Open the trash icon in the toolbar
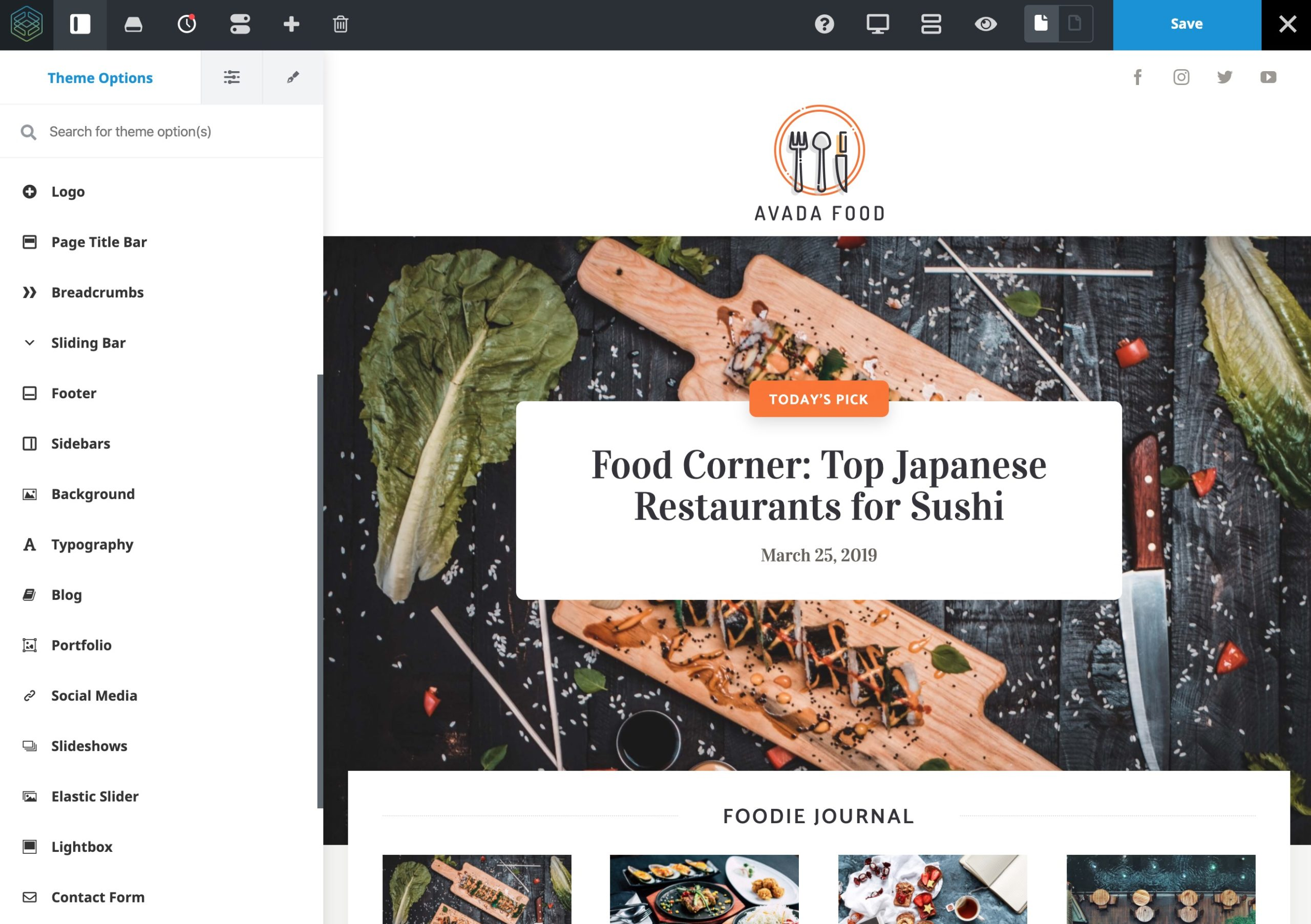Image resolution: width=1311 pixels, height=924 pixels. point(341,24)
